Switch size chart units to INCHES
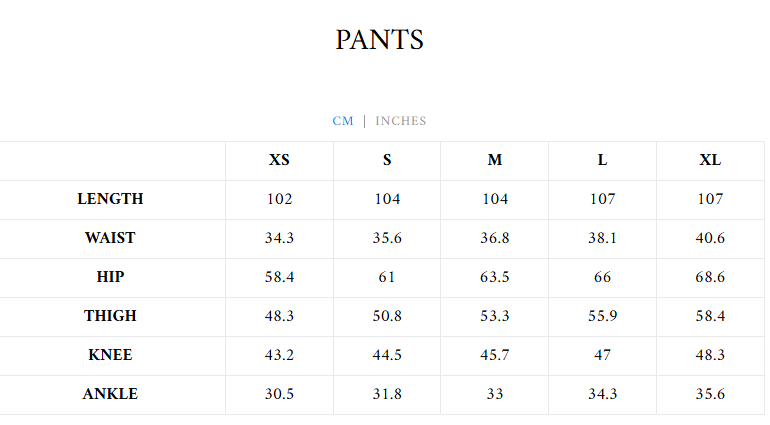The image size is (770, 425). point(401,121)
